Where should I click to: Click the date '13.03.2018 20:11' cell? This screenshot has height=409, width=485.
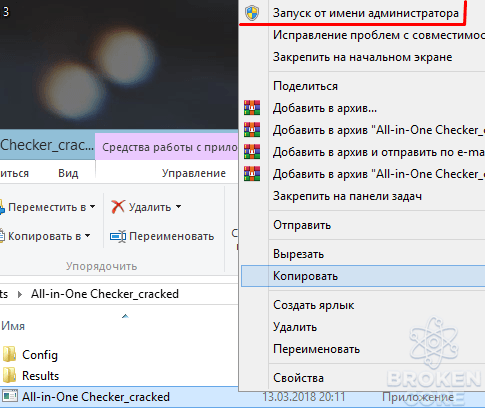pyautogui.click(x=304, y=397)
